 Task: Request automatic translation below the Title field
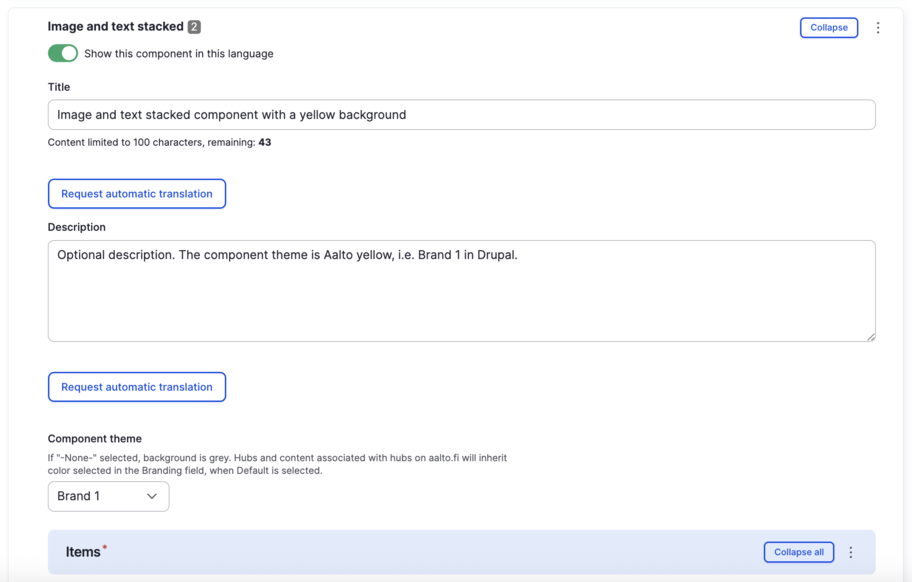pyautogui.click(x=137, y=194)
